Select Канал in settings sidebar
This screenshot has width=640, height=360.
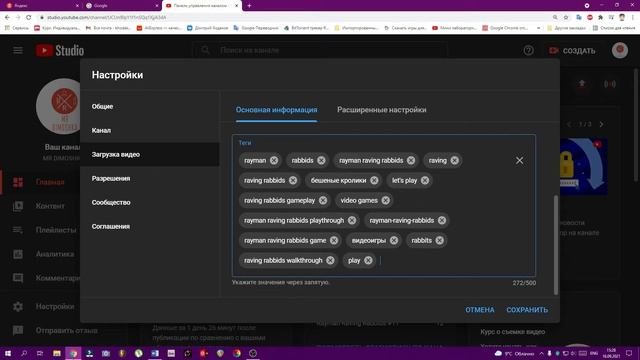[x=150, y=131]
